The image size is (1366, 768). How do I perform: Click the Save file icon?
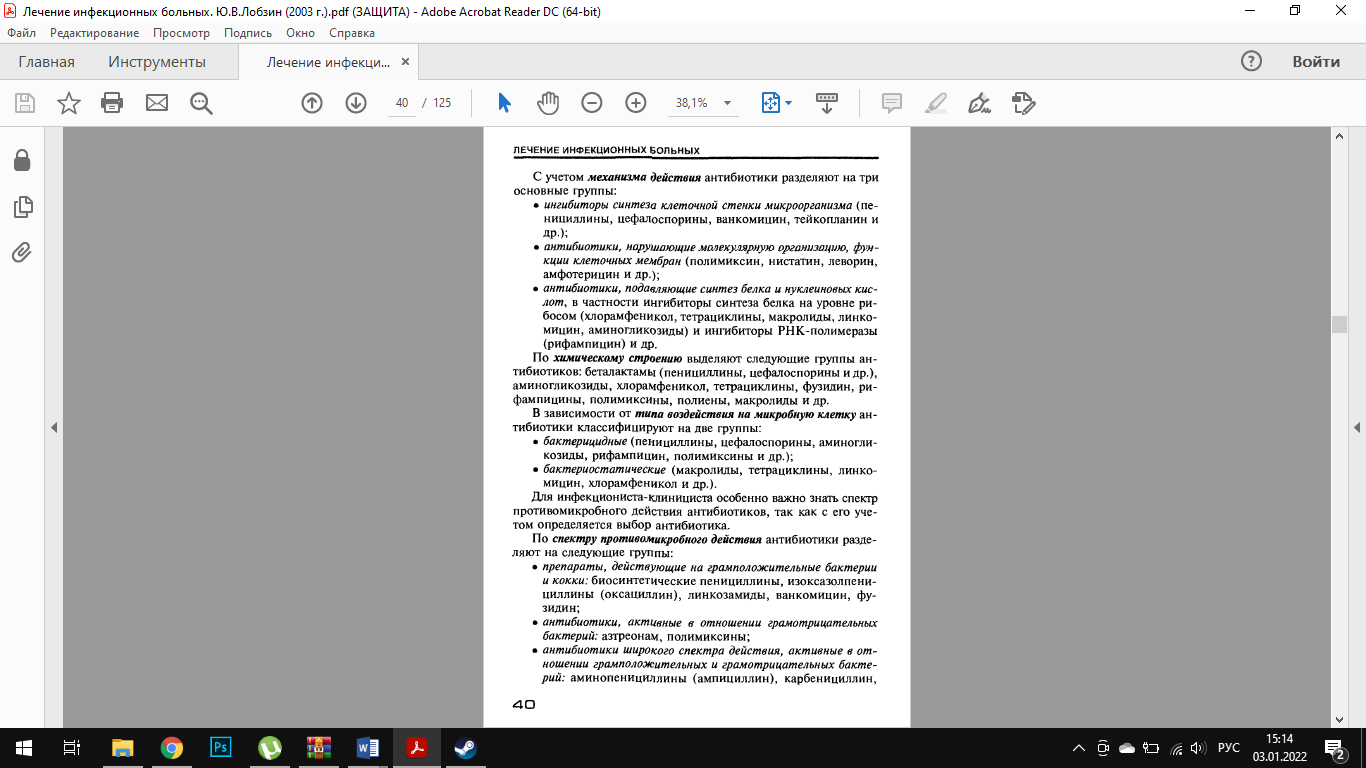[24, 103]
